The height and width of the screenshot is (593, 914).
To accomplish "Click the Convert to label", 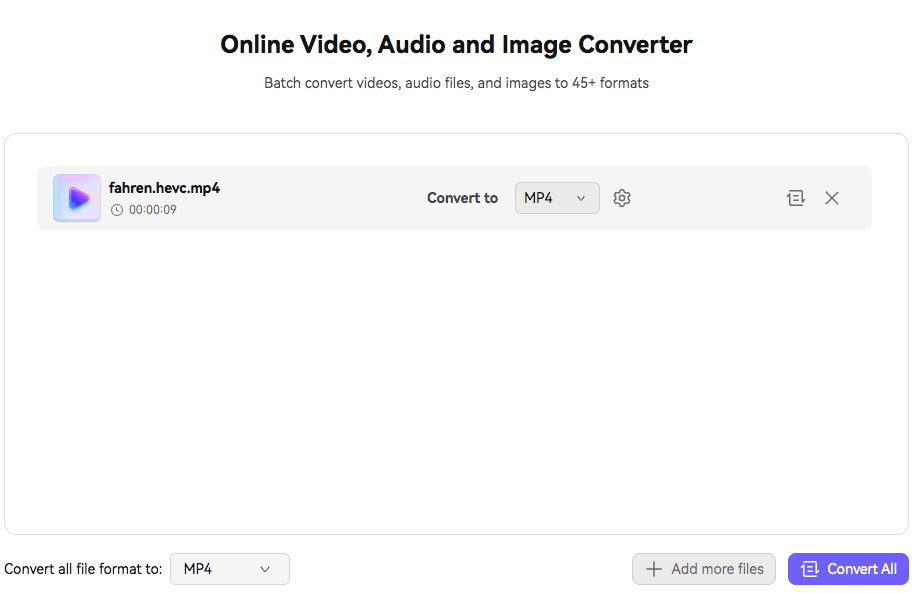I will point(462,198).
